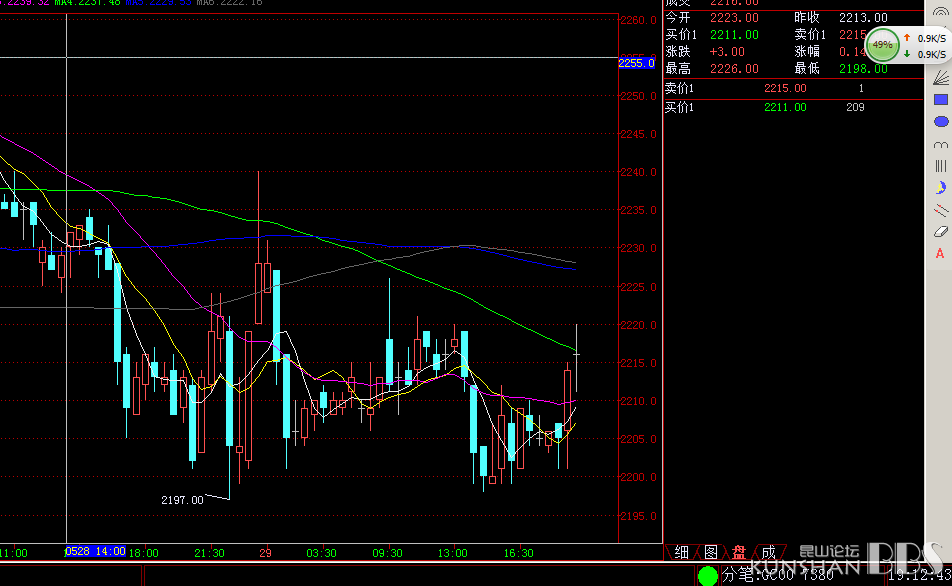Viewport: 952px width, 586px height.
Task: Click the 2230.0 price axis label
Action: (x=638, y=248)
